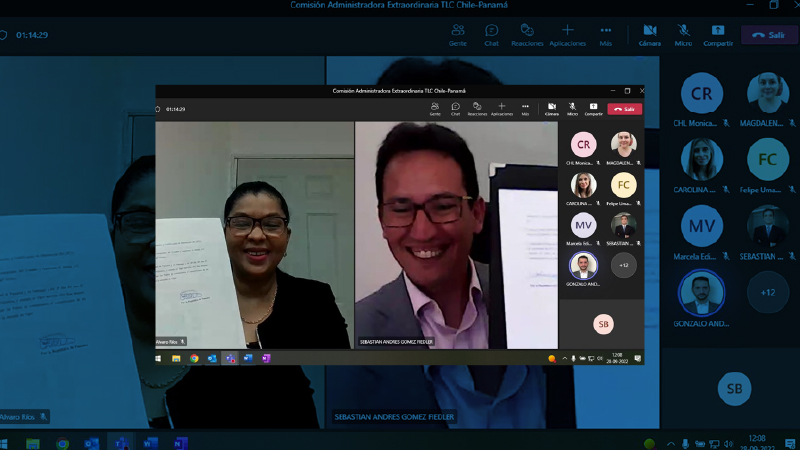Open notification center on inner taskbar
The height and width of the screenshot is (450, 800).
638,359
